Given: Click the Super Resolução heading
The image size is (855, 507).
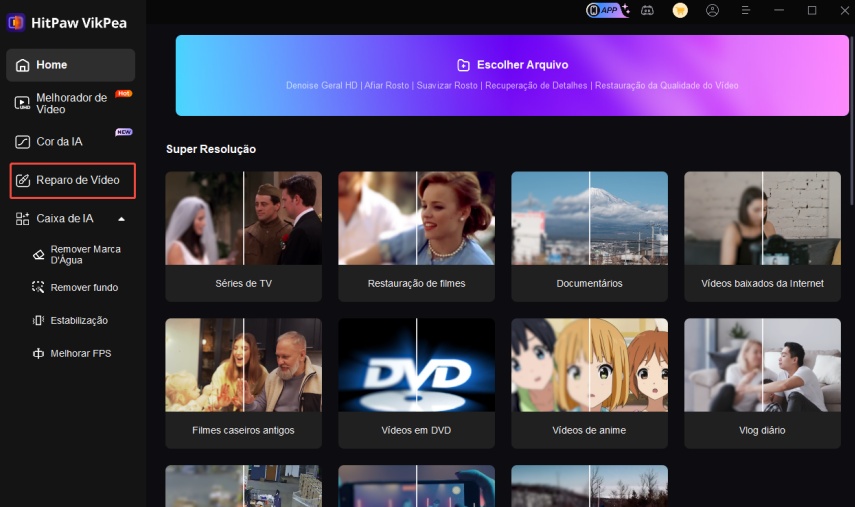Looking at the screenshot, I should pos(211,149).
